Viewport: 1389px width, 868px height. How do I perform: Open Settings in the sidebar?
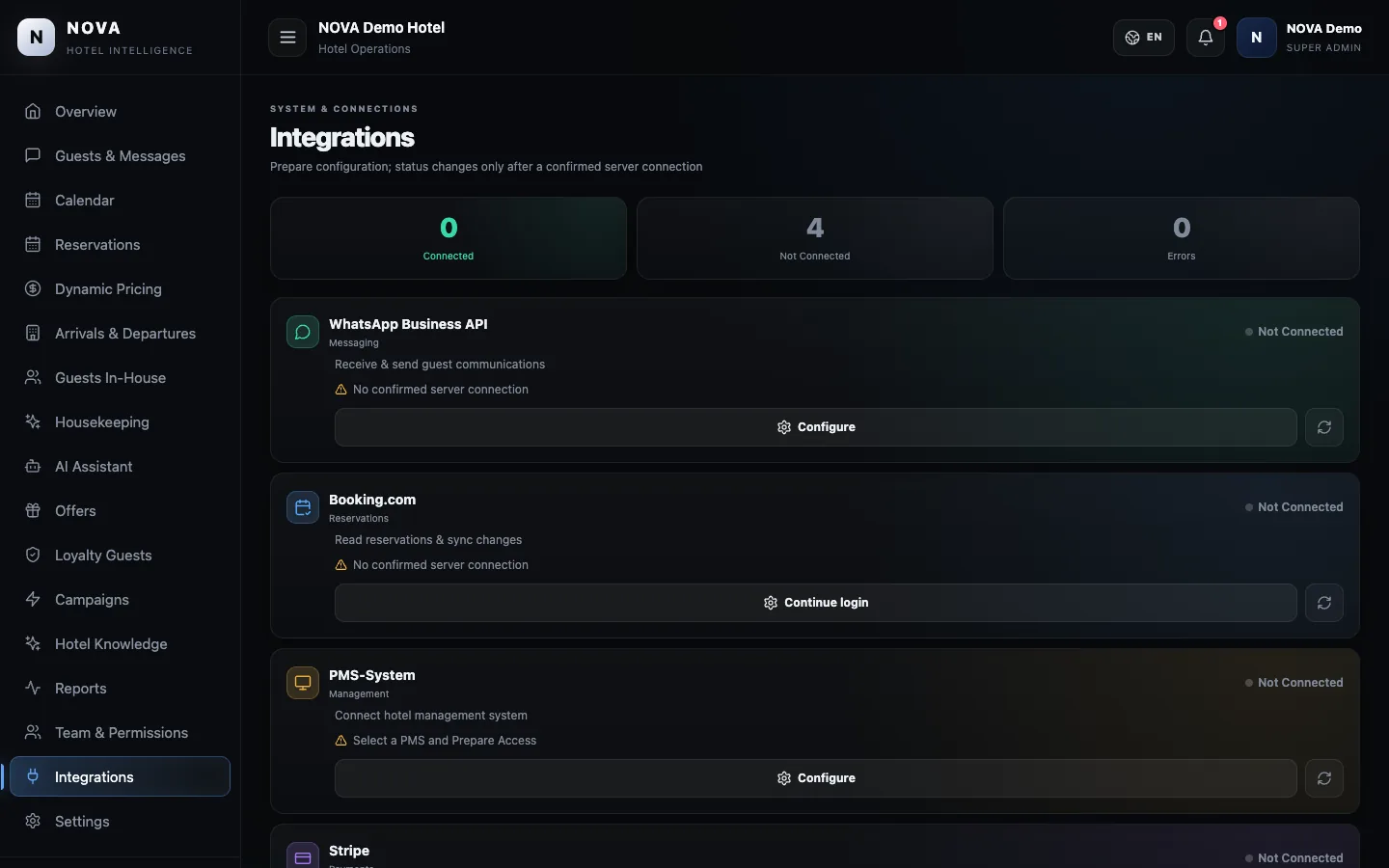[x=120, y=822]
